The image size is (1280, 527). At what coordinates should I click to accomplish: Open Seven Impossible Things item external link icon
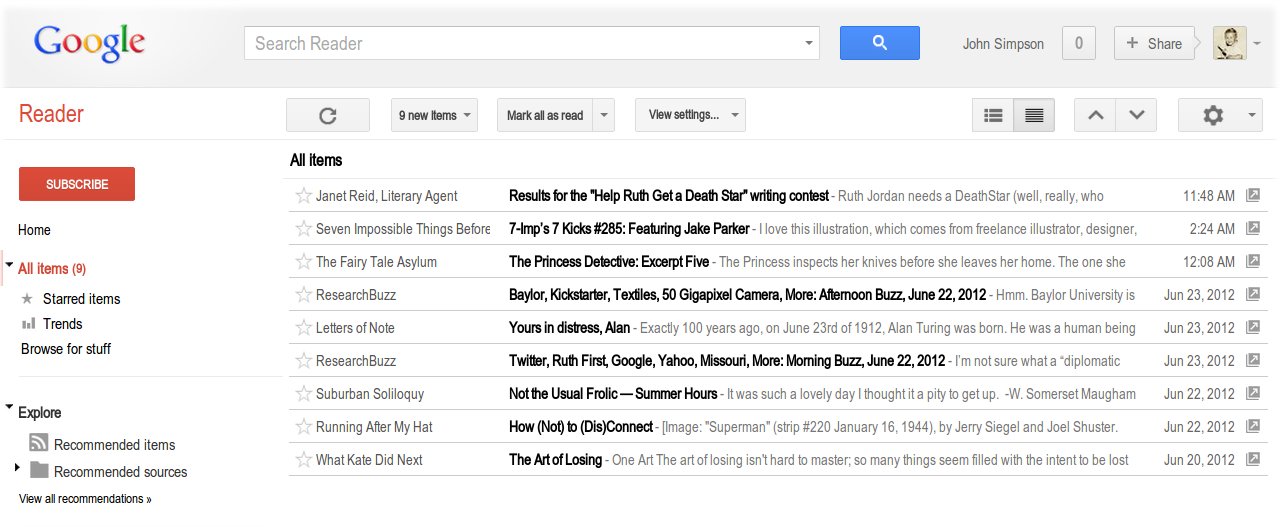(1253, 228)
